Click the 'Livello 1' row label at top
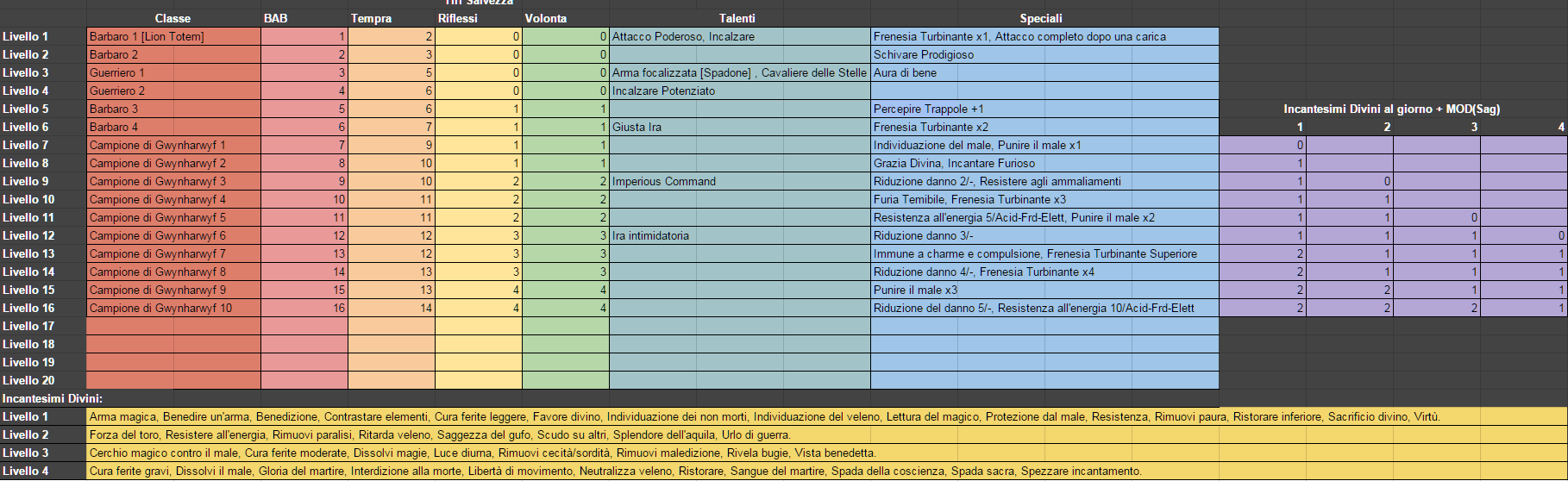The image size is (1568, 481). (x=43, y=36)
